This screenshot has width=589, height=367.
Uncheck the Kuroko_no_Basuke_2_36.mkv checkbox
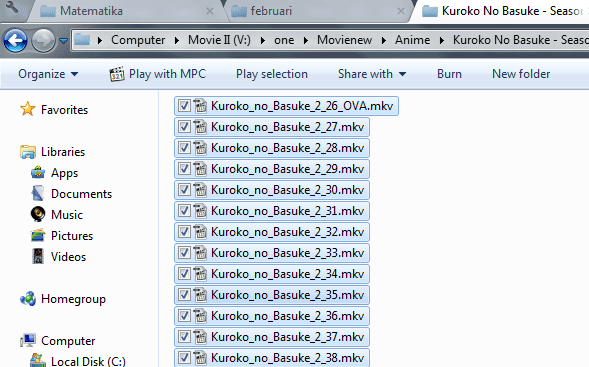(184, 316)
